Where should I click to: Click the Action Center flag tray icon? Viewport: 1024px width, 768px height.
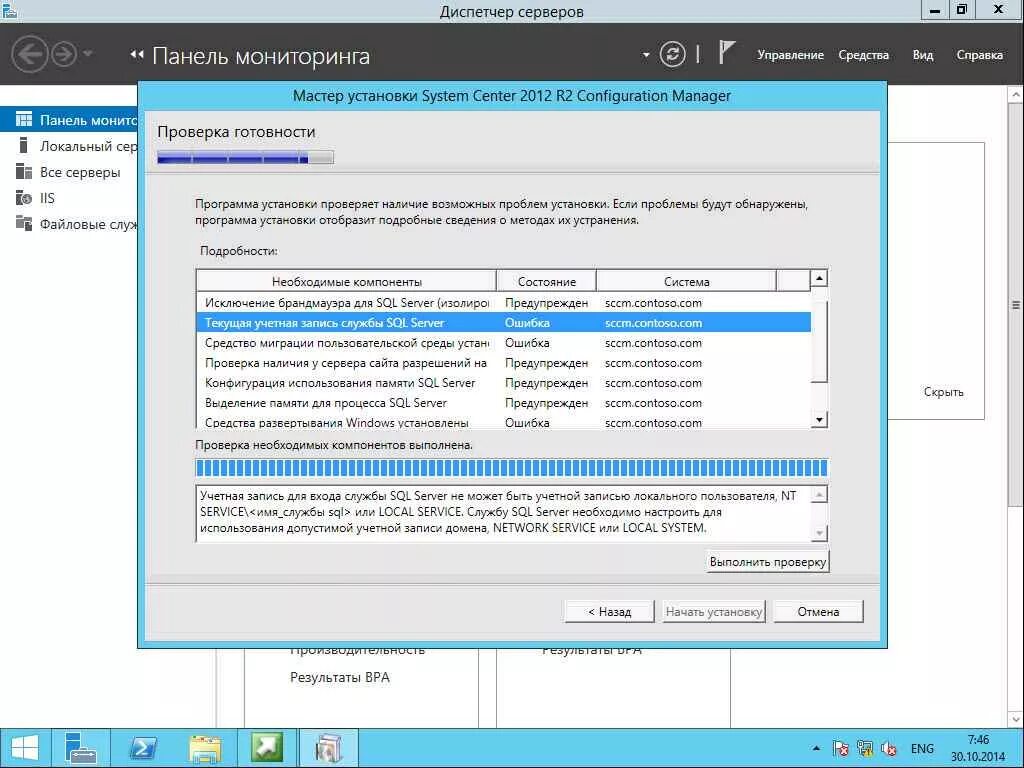click(840, 748)
